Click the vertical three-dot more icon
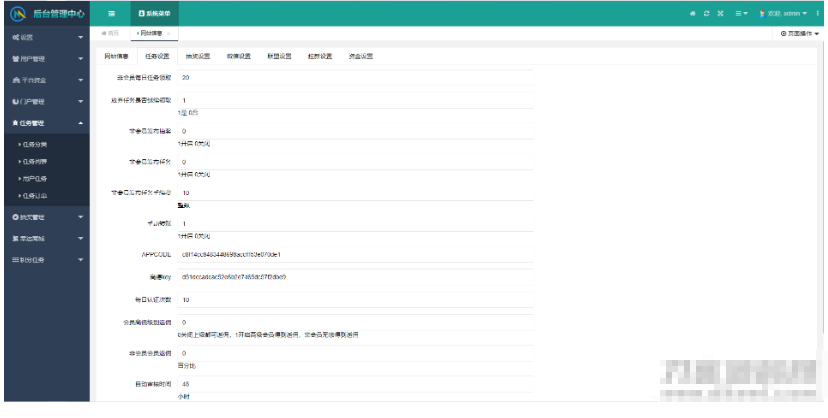Image resolution: width=828 pixels, height=418 pixels. point(817,14)
